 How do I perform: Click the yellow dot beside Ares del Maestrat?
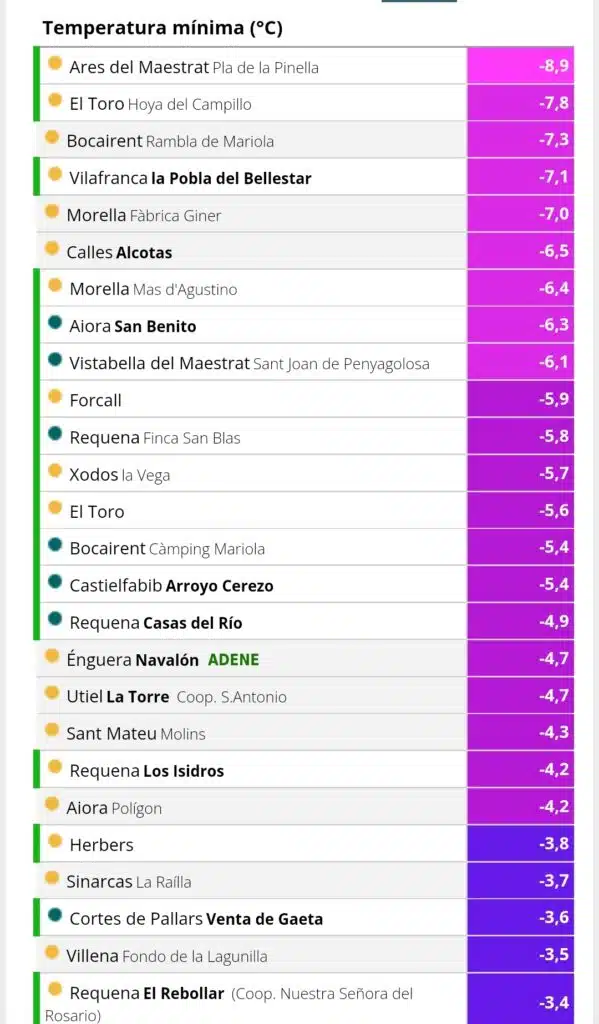pos(56,63)
